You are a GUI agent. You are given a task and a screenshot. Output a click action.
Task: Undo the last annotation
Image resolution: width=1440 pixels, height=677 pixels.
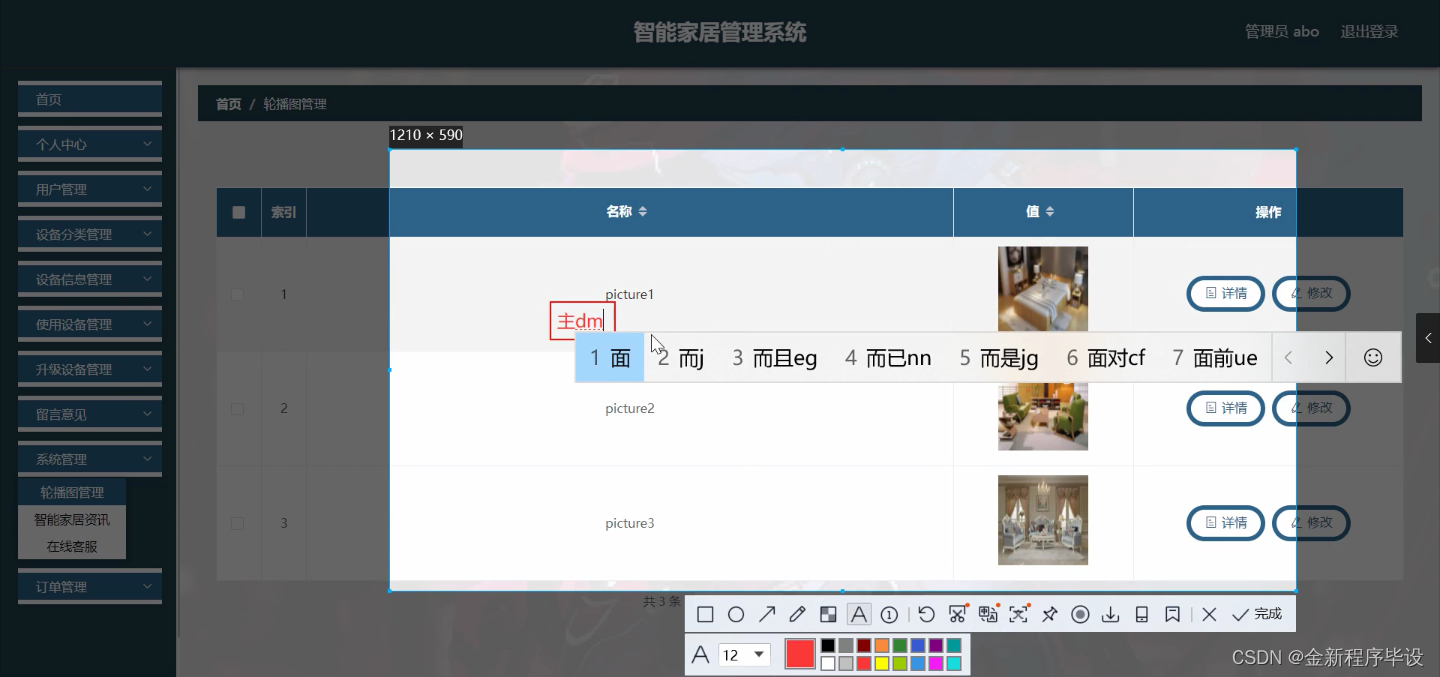(925, 614)
